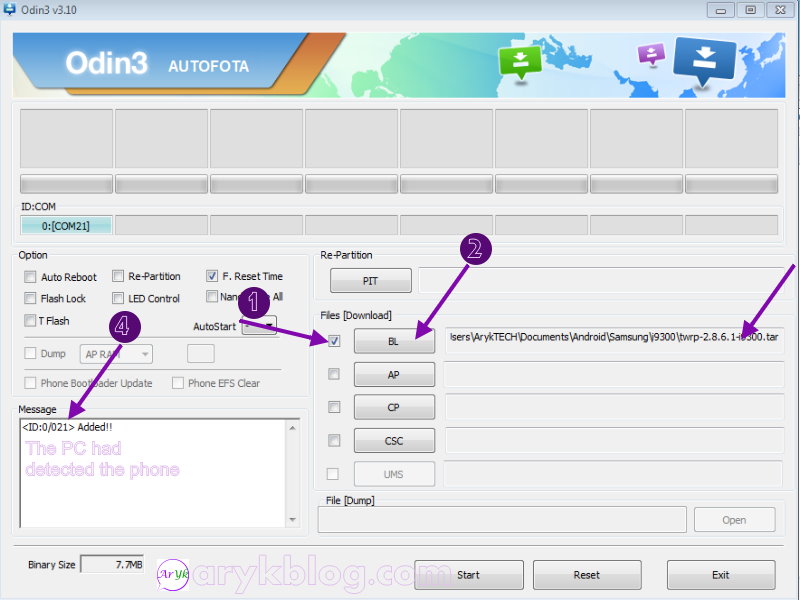800x600 pixels.
Task: Tick the AP file checkbox
Action: click(x=334, y=374)
